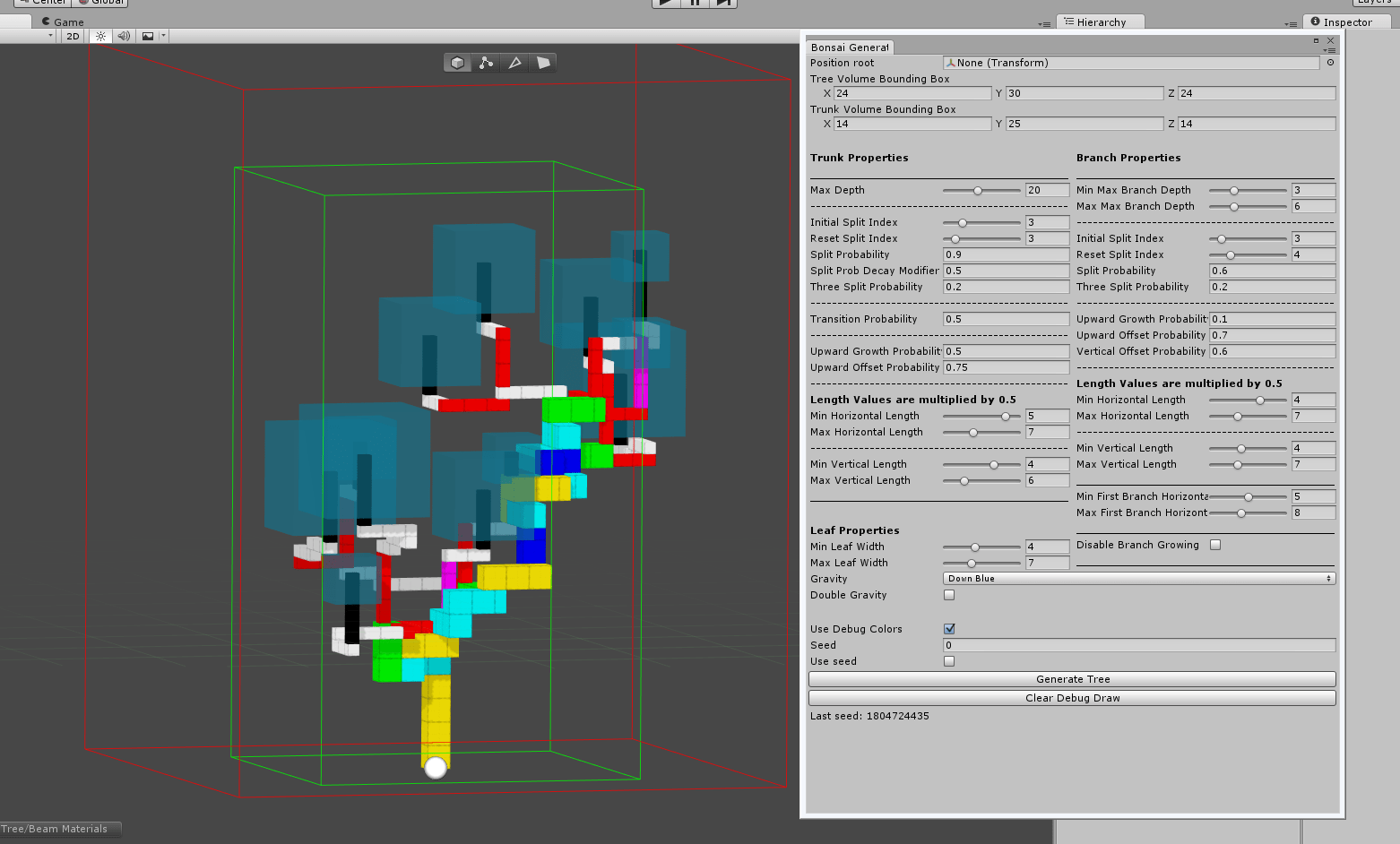Switch to the Game tab
The image size is (1400, 844).
[x=63, y=22]
